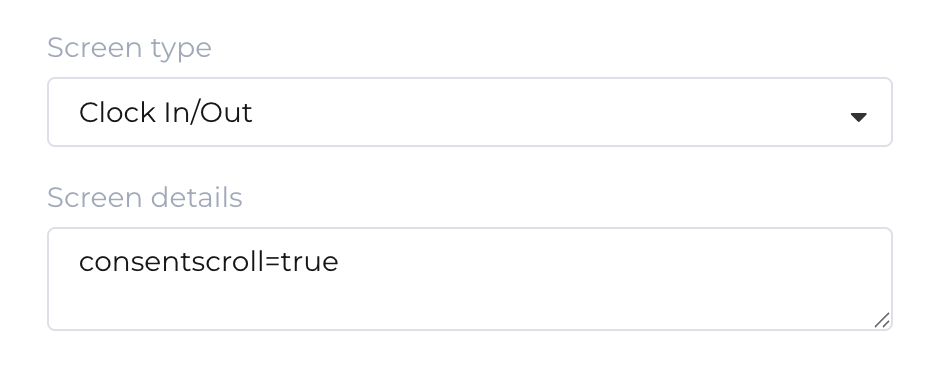The height and width of the screenshot is (366, 940).
Task: Click the equals sign in the details text
Action: 272,262
